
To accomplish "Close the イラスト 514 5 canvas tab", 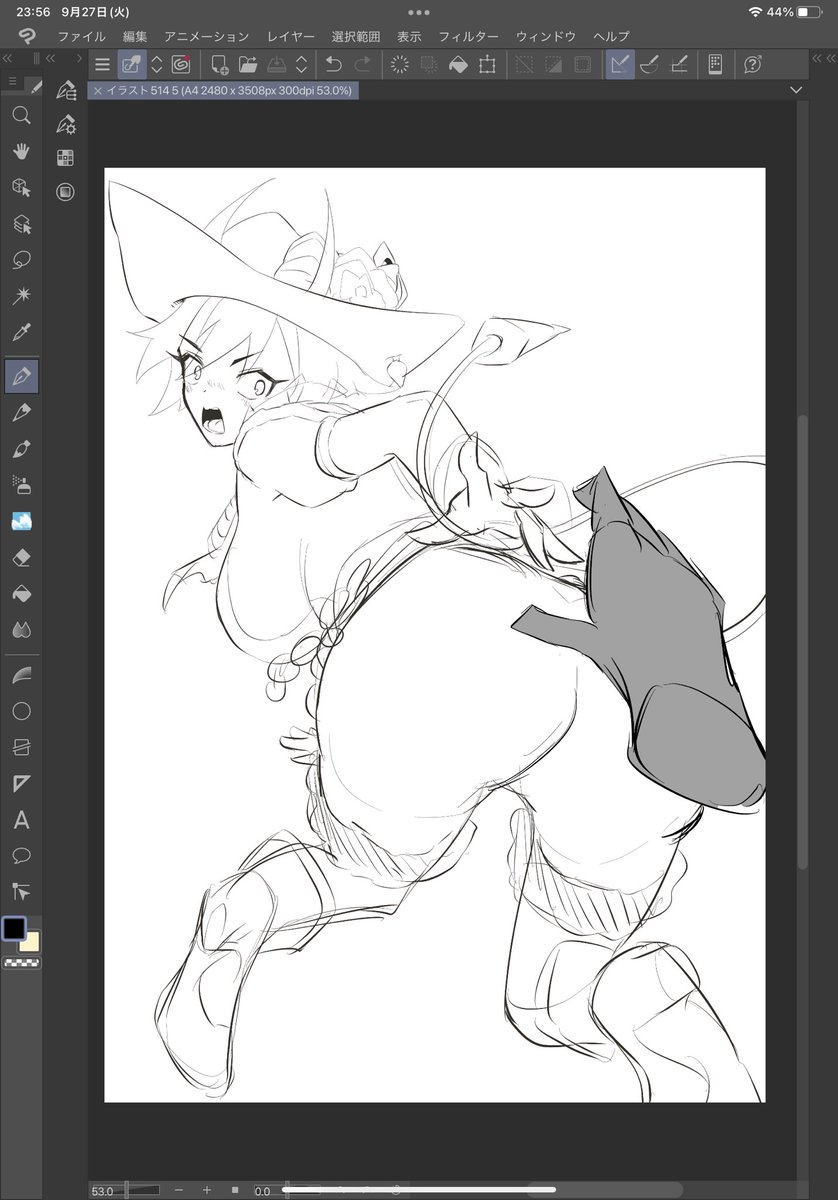I will point(97,90).
